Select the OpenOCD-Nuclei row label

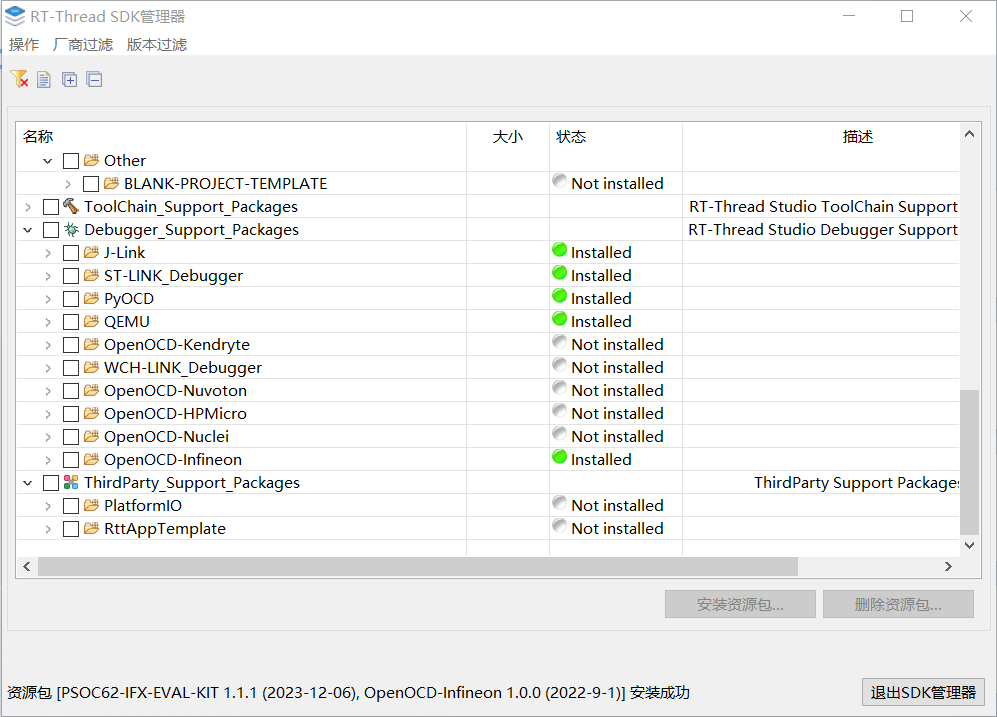pos(167,437)
